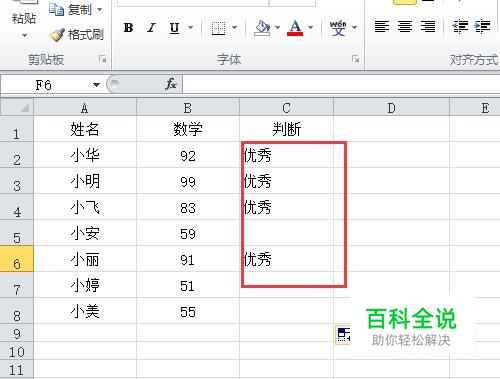
Task: Open the 复制 dropdown arrow
Action: click(x=100, y=10)
